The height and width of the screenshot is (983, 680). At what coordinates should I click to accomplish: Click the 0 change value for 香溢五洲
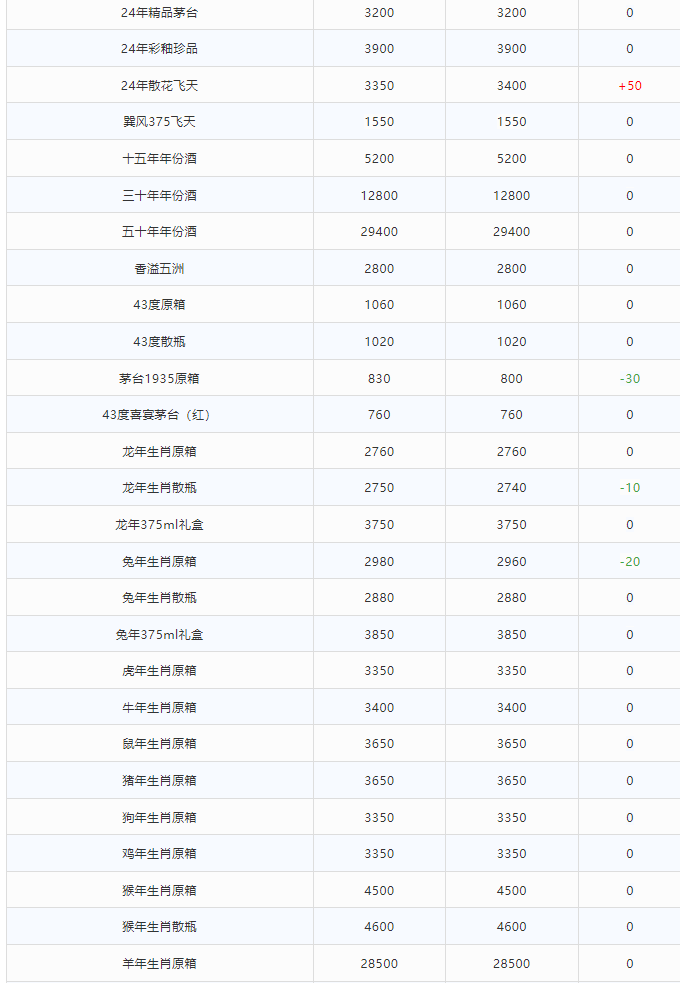tap(630, 269)
